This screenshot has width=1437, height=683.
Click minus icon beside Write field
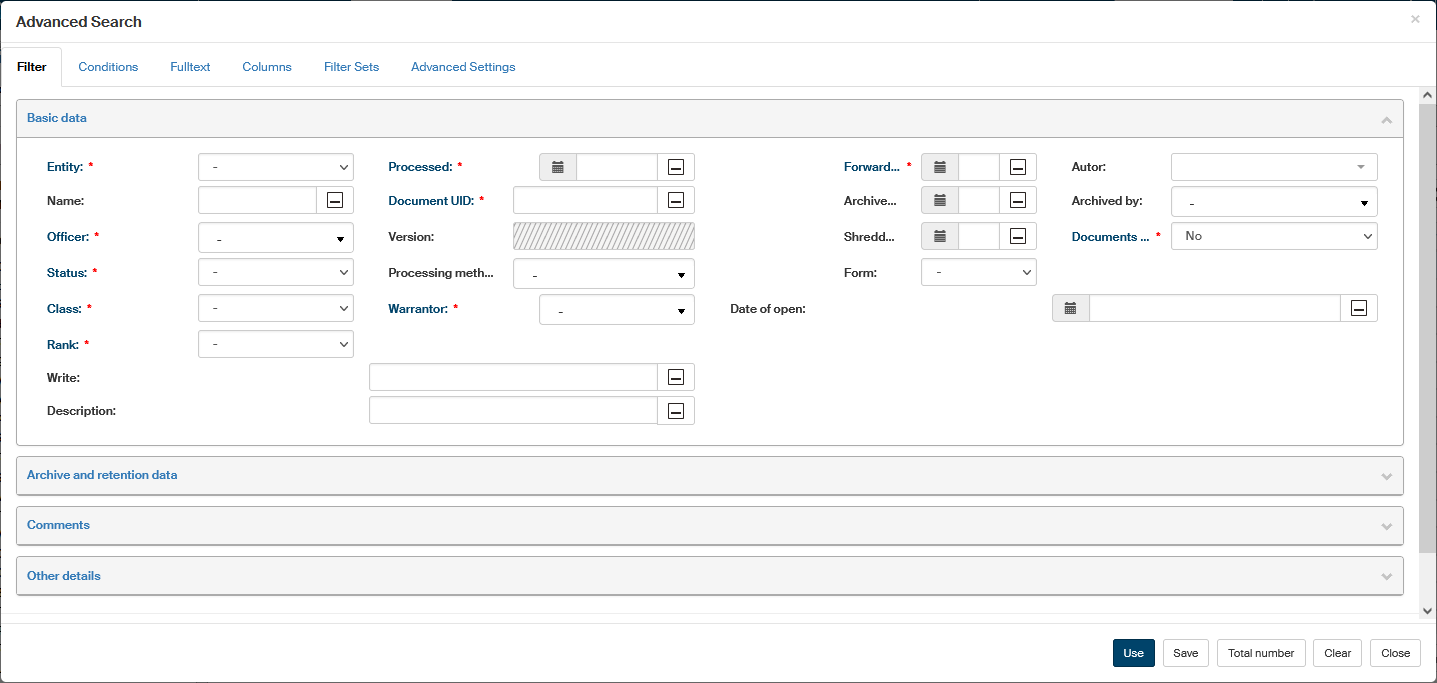pyautogui.click(x=676, y=377)
